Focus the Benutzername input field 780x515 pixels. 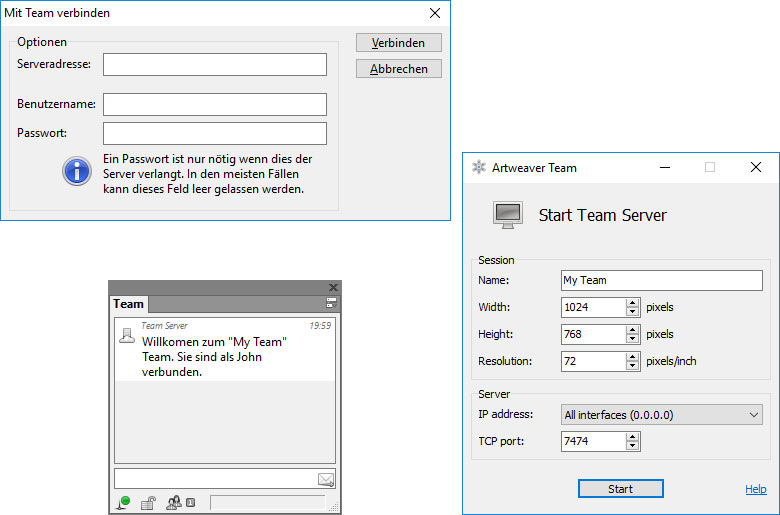click(x=215, y=104)
